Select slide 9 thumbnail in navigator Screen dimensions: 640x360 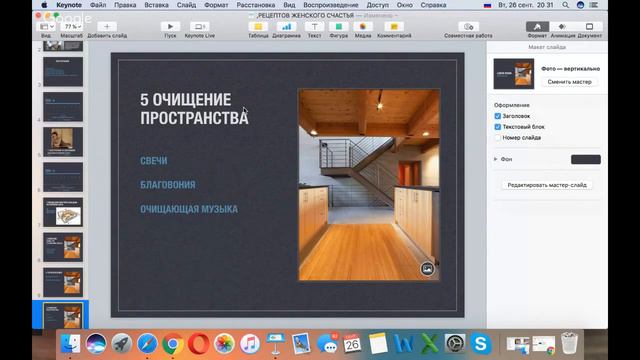coord(63,282)
